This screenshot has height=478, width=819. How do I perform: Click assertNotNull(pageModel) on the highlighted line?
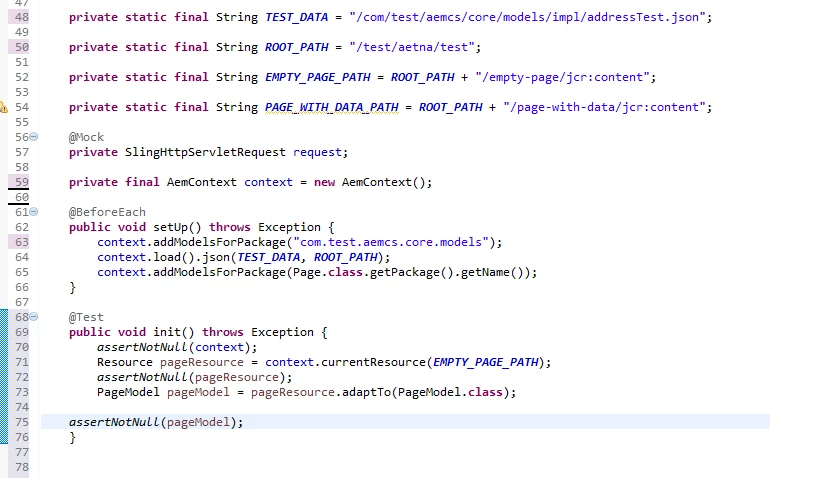(x=153, y=422)
